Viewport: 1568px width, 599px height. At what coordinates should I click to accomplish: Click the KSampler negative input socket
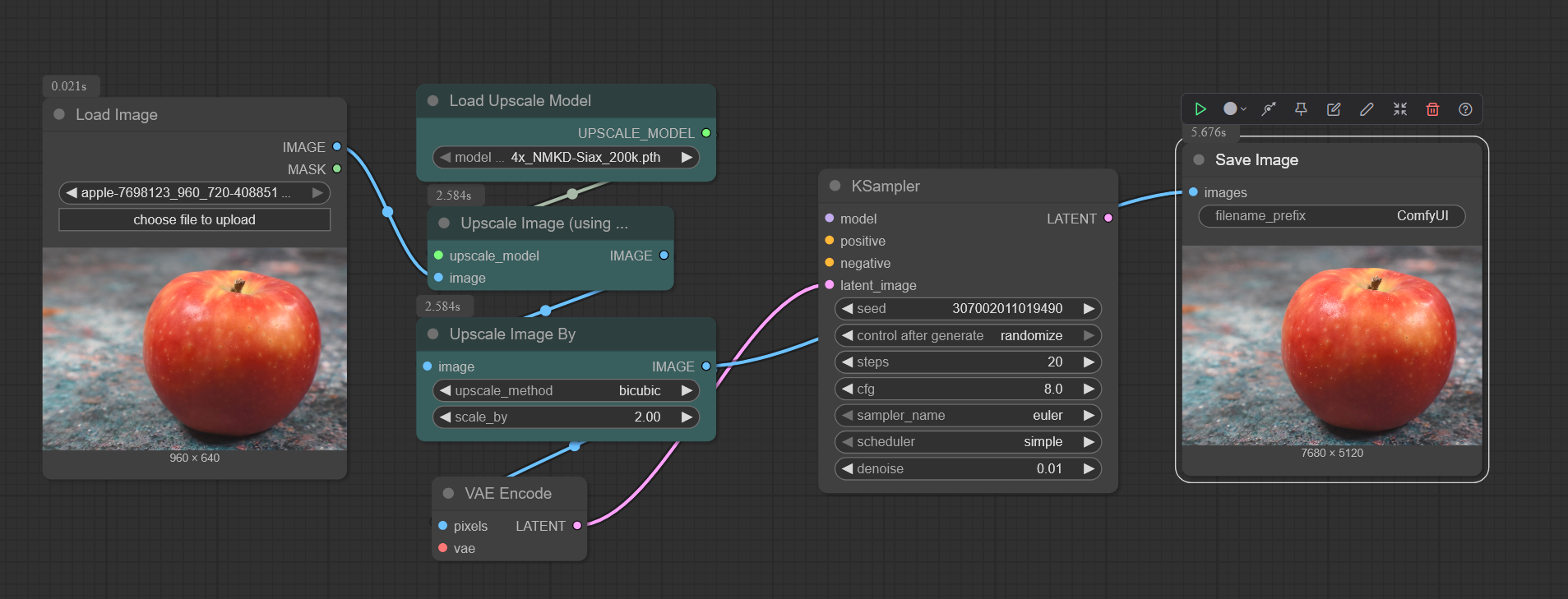(829, 262)
